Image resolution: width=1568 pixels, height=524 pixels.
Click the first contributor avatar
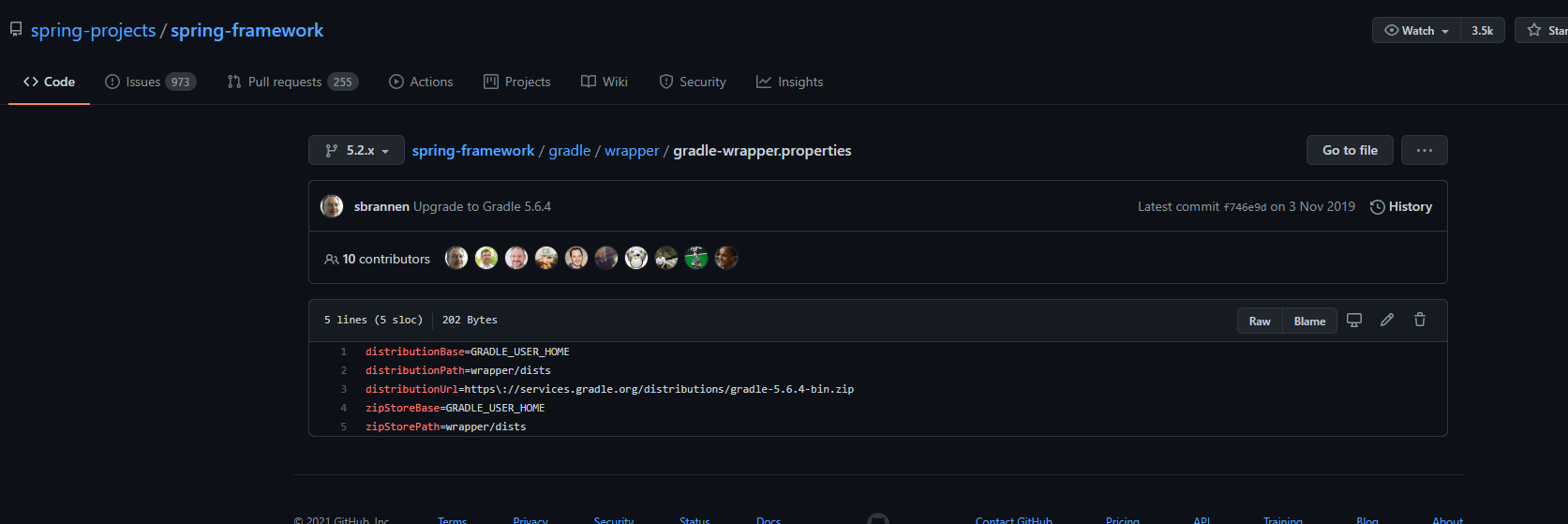coord(456,258)
